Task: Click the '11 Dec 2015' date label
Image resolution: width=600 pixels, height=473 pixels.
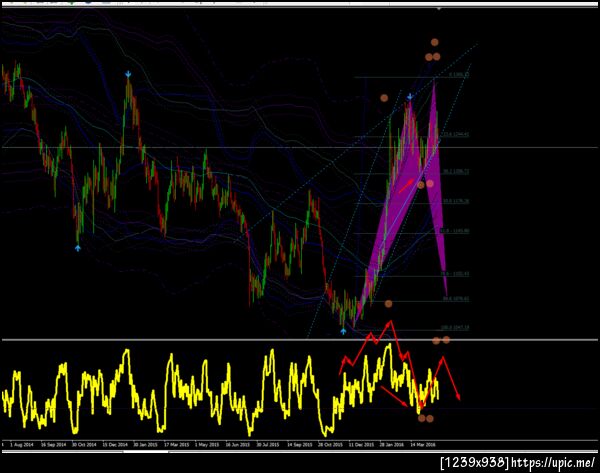Action: (361, 445)
